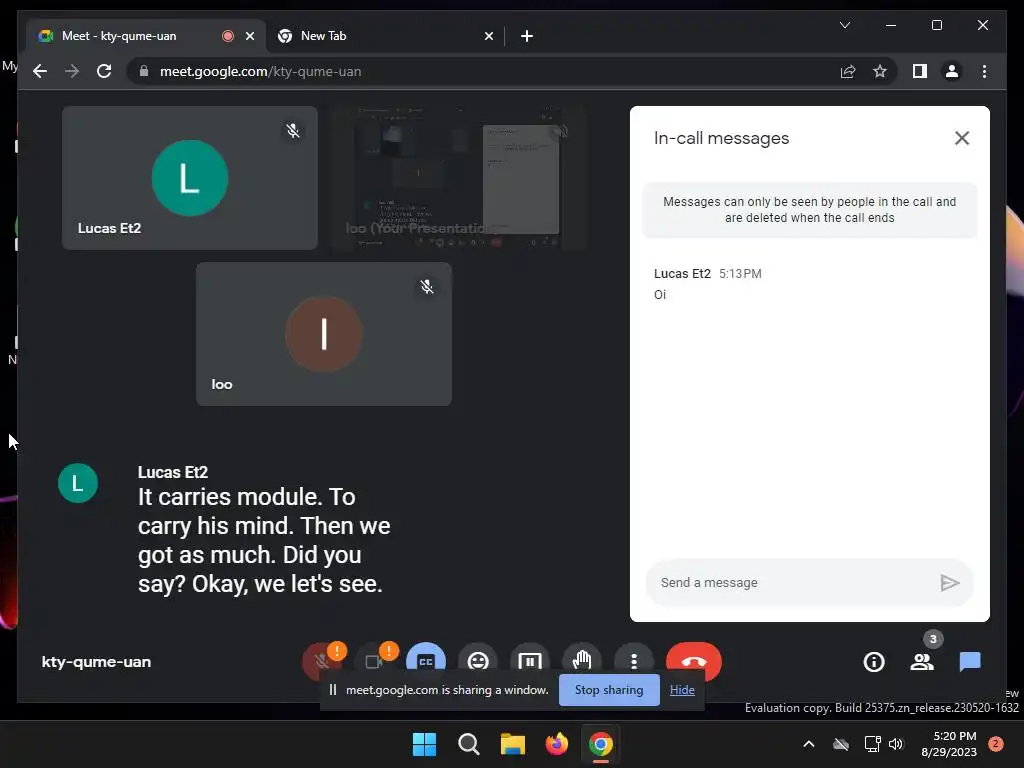This screenshot has height=768, width=1024.
Task: Toggle the microphone mute button
Action: point(321,661)
